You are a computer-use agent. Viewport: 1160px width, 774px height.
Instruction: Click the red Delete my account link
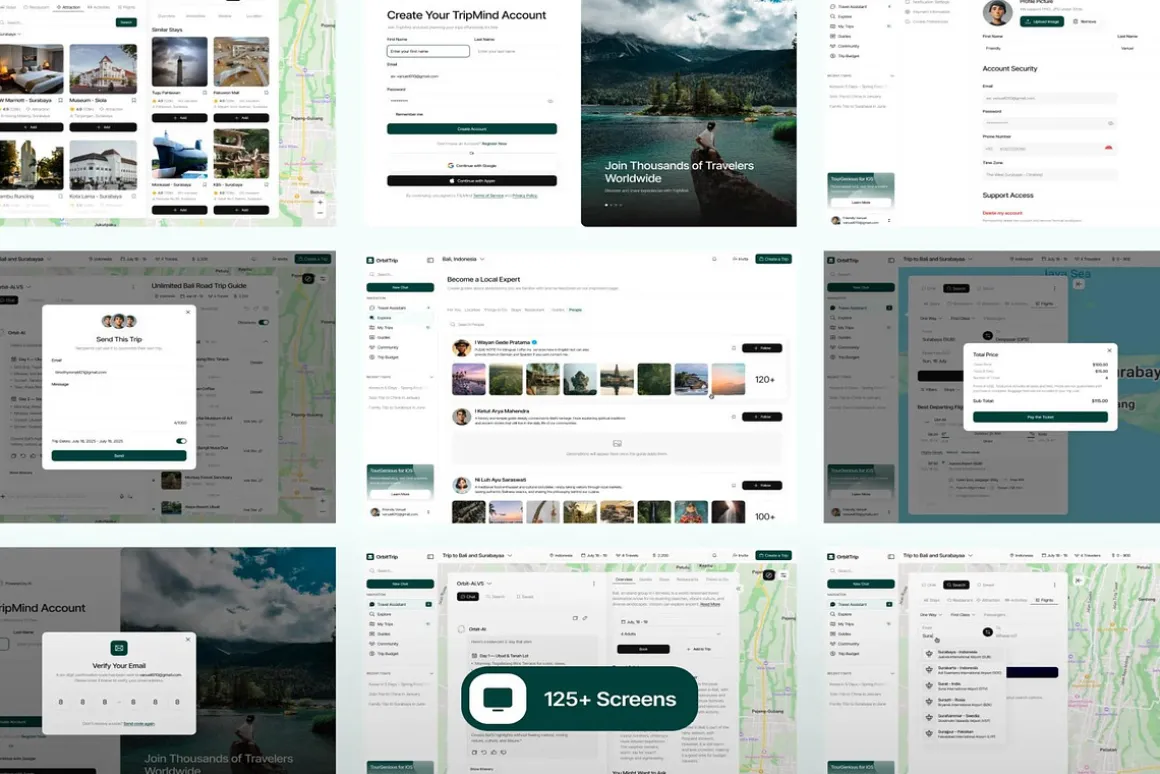point(1002,213)
